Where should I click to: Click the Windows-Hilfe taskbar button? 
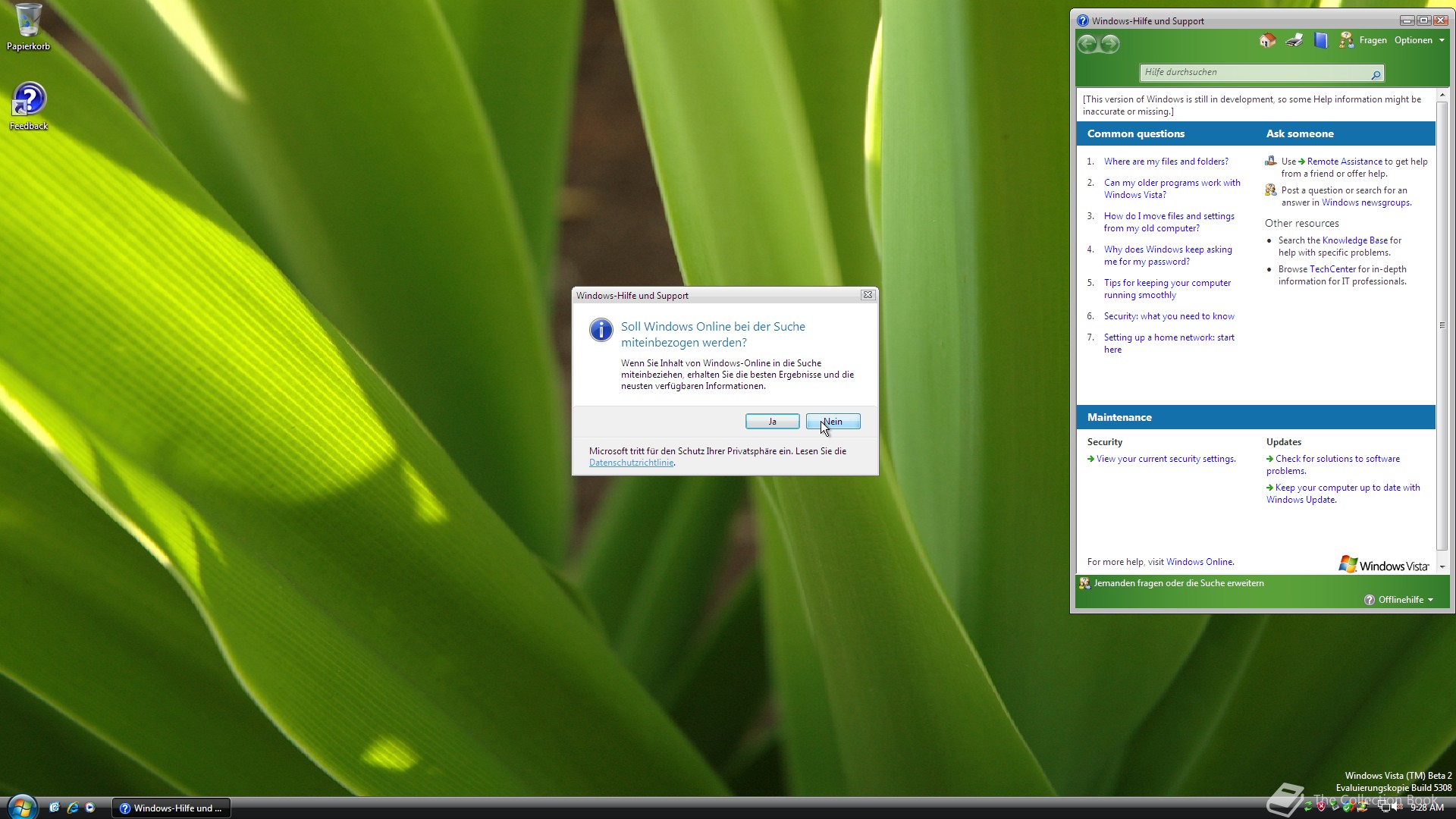point(171,808)
